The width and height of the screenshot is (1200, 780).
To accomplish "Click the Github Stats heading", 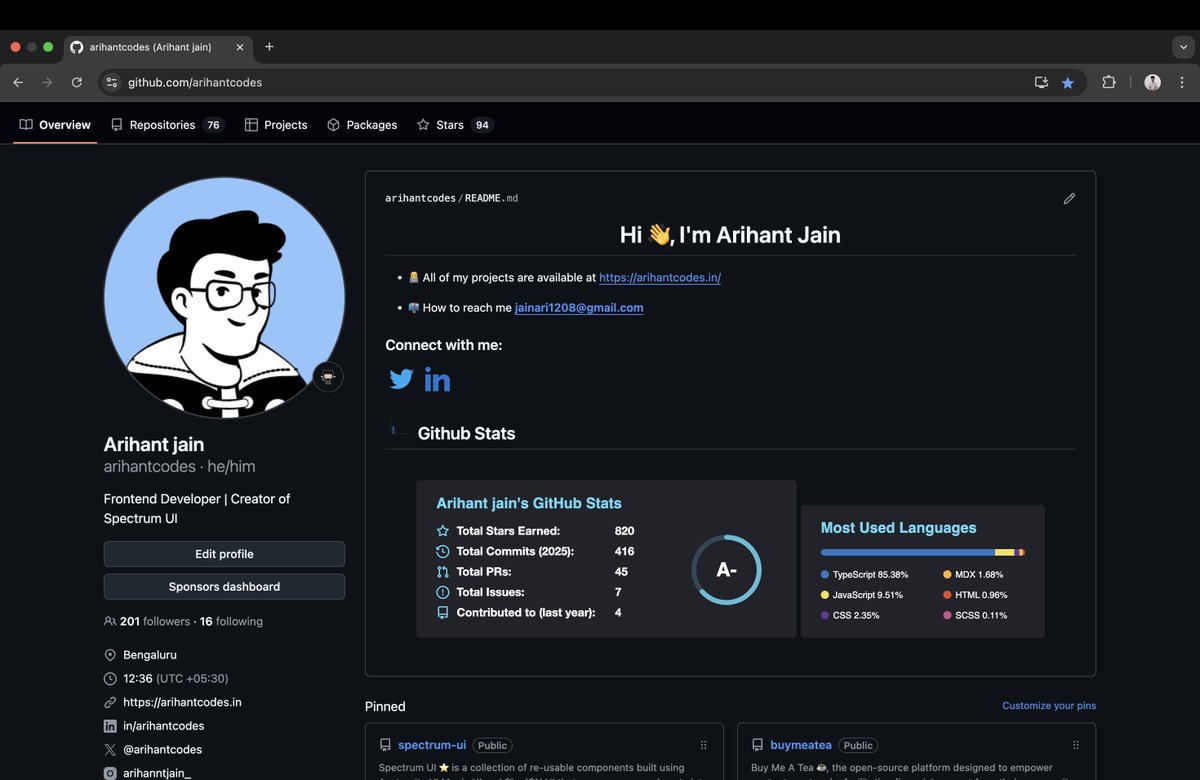I will click(466, 434).
